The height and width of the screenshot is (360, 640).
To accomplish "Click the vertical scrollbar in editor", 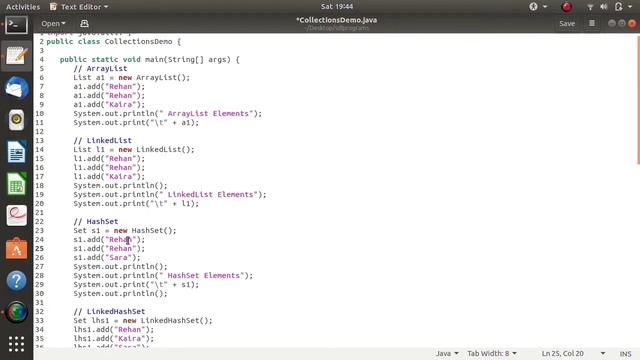I will [x=638, y=100].
